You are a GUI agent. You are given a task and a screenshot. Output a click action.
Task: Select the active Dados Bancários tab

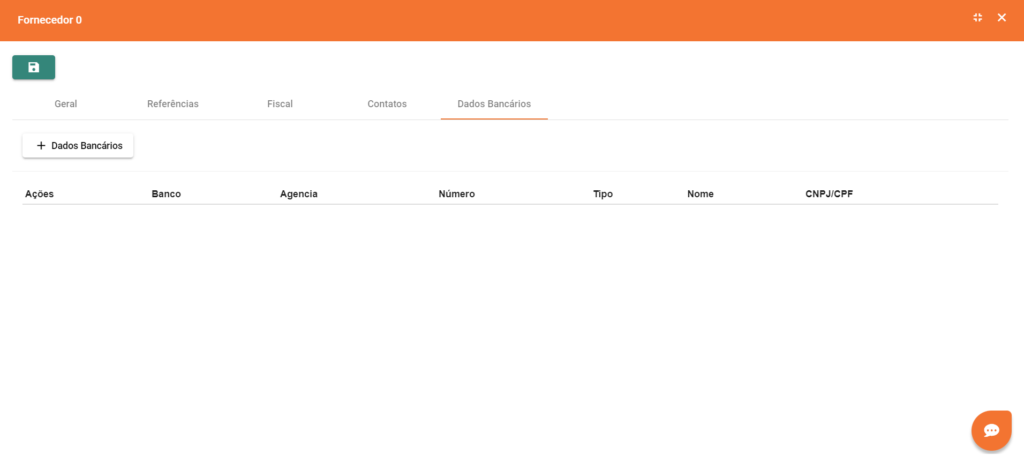pos(494,104)
